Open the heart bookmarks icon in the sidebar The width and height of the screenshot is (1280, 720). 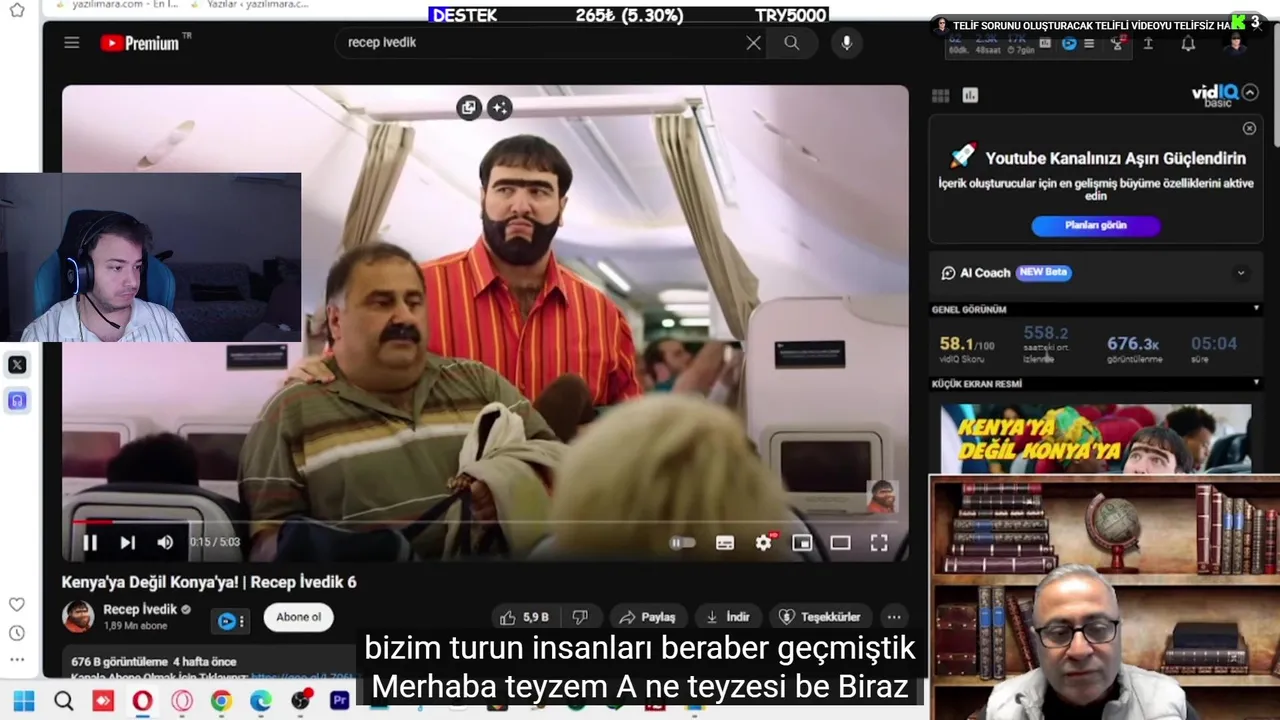click(x=17, y=604)
